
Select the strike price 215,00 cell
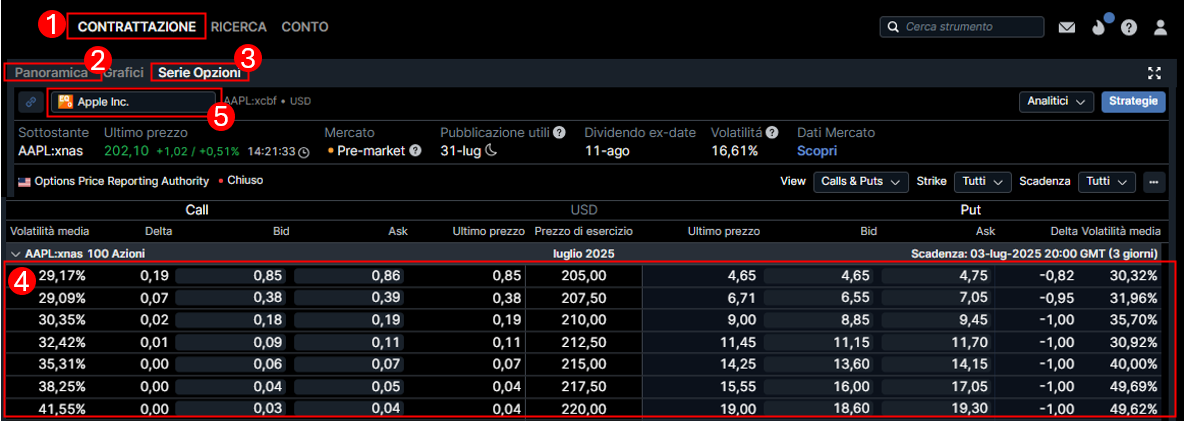pos(584,363)
